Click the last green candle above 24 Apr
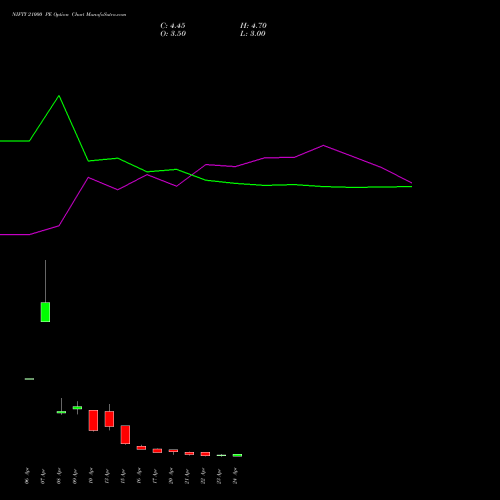The width and height of the screenshot is (500, 500). pos(237,455)
